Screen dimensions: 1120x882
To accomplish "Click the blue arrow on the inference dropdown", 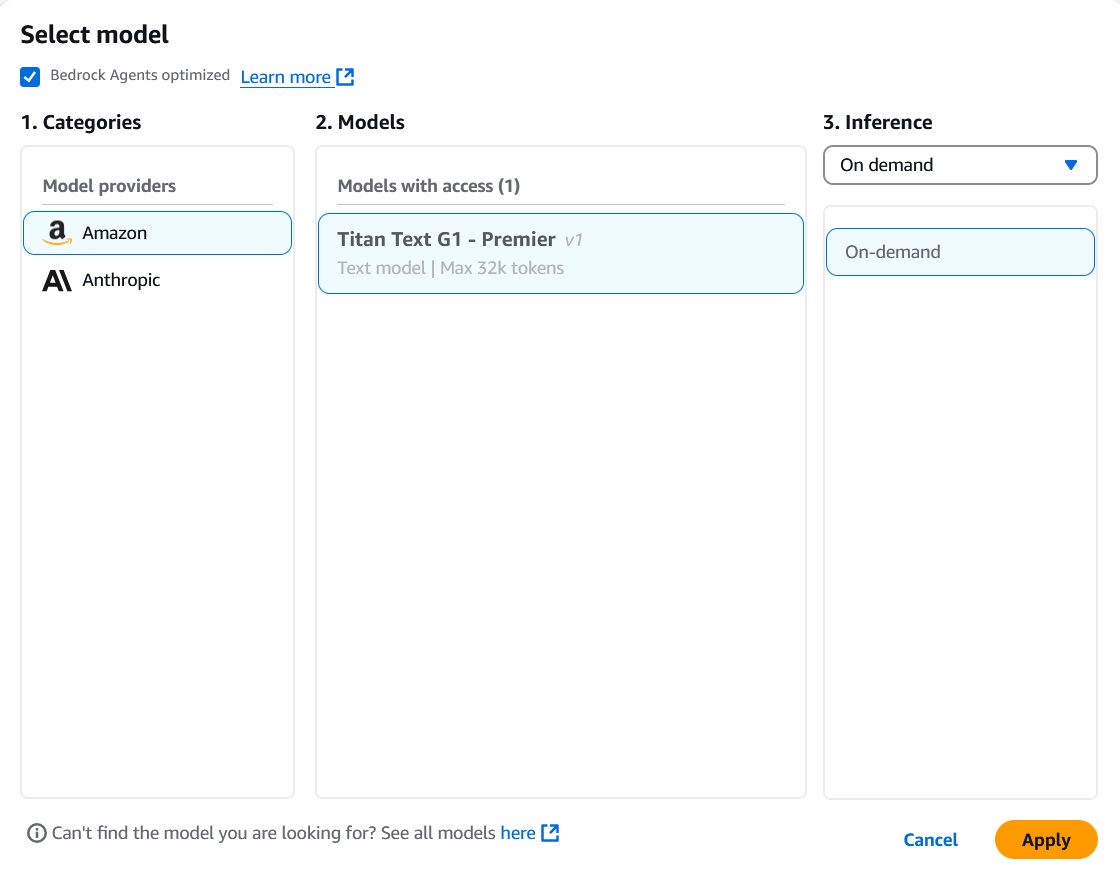I will point(1071,164).
